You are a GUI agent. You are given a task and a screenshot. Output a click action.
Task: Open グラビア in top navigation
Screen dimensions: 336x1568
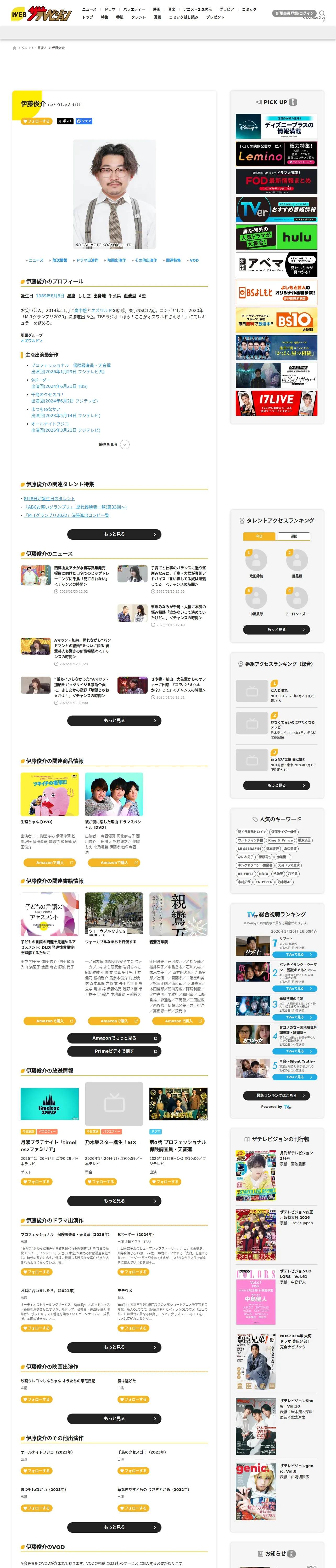(x=227, y=10)
